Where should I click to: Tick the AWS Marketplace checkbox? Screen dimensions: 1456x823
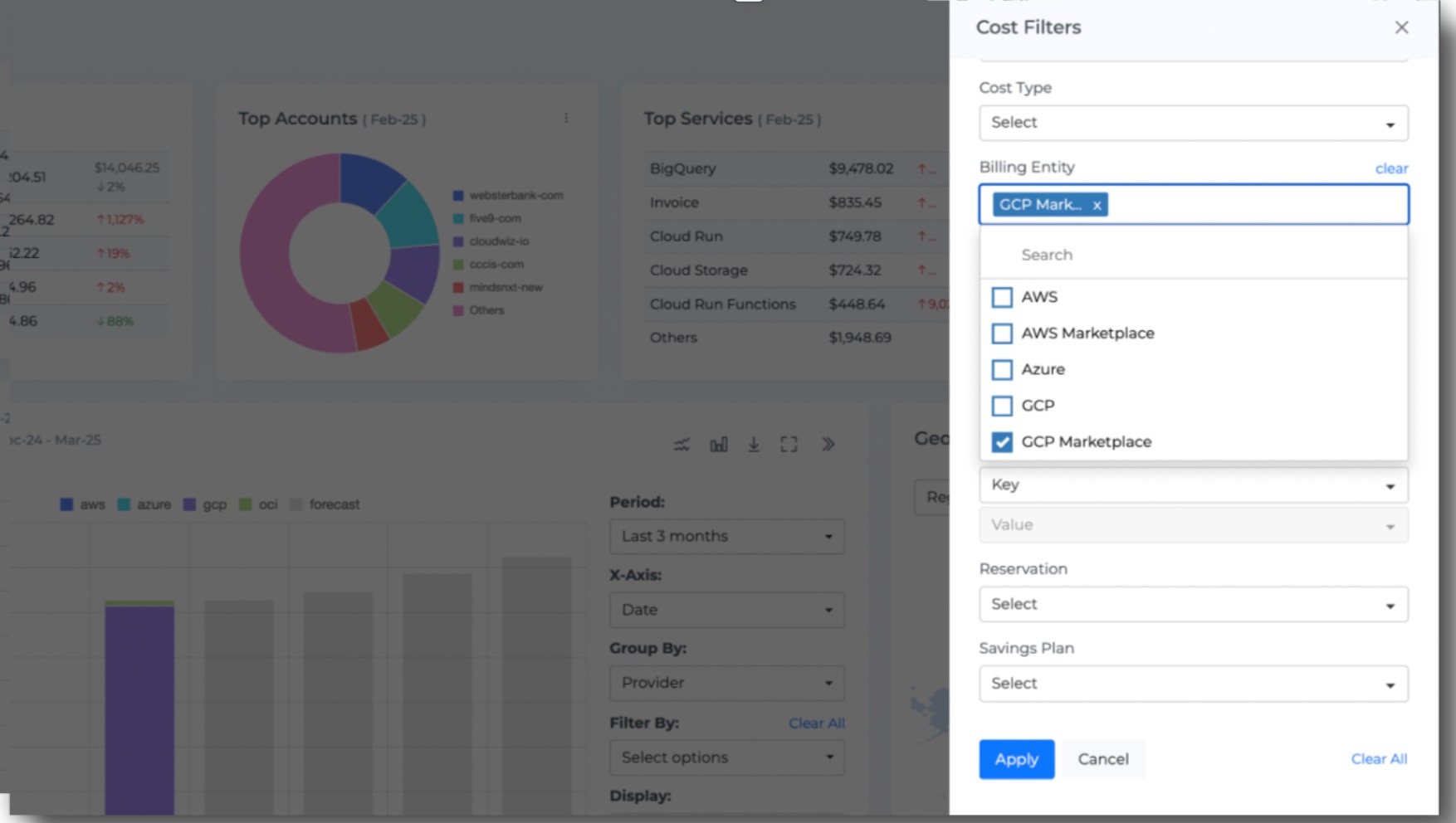click(x=1002, y=334)
